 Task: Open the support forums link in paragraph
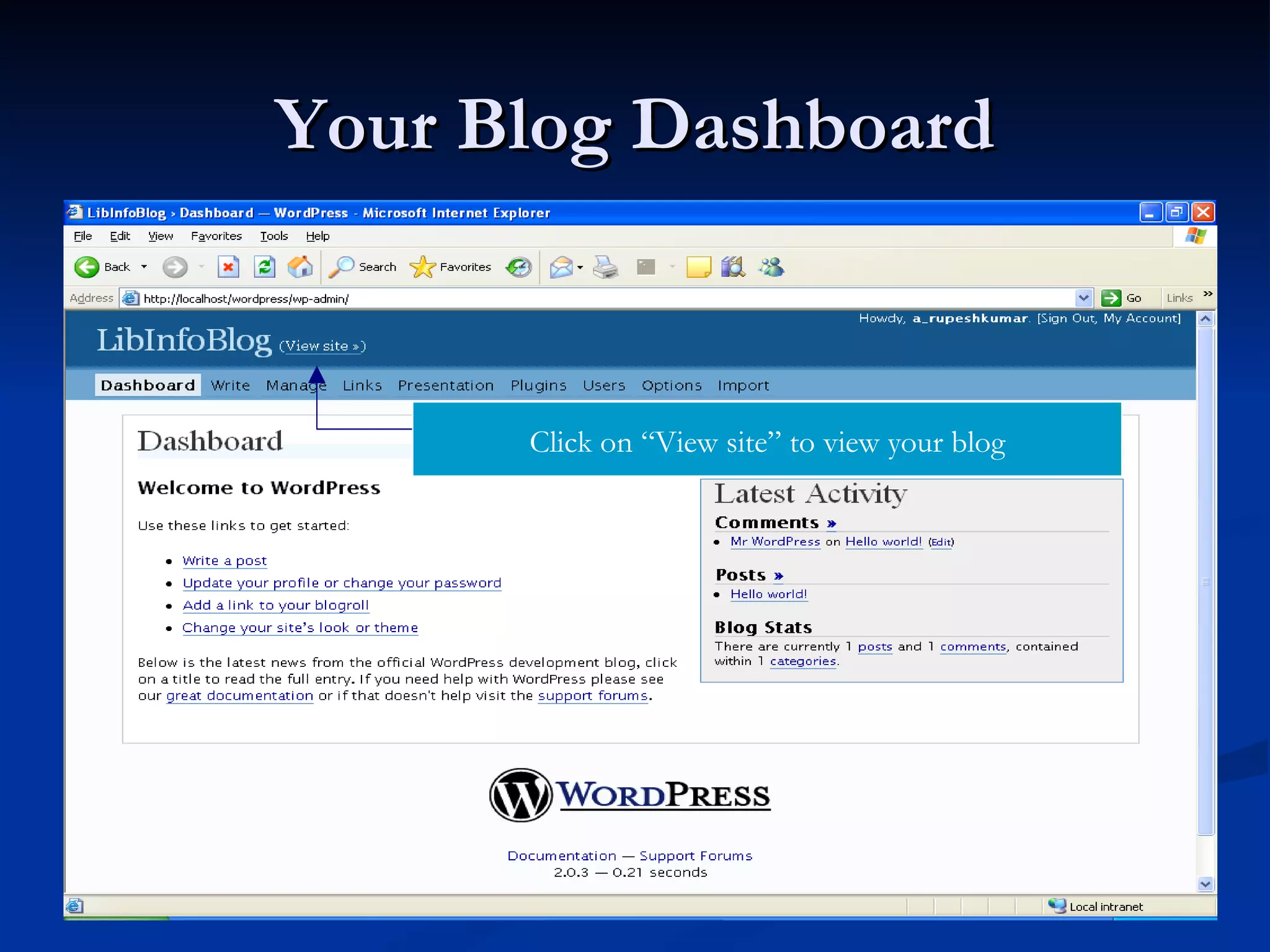(593, 695)
